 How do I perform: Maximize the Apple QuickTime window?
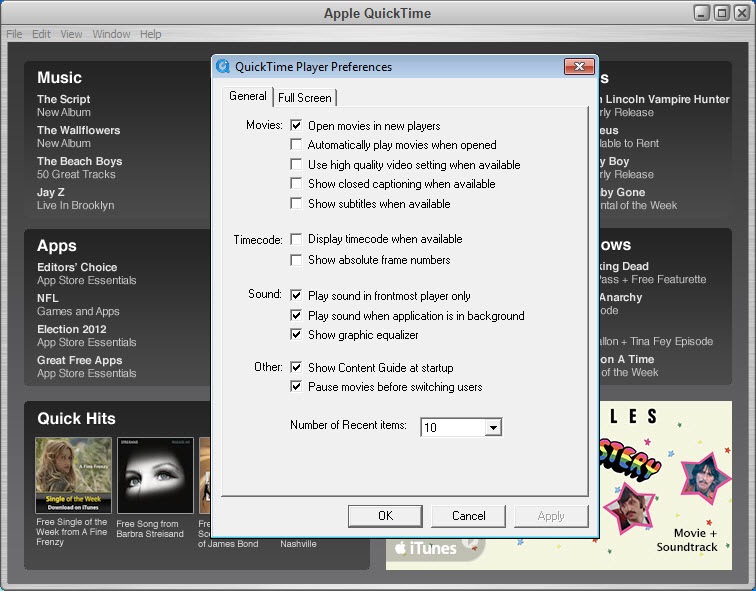tap(722, 13)
